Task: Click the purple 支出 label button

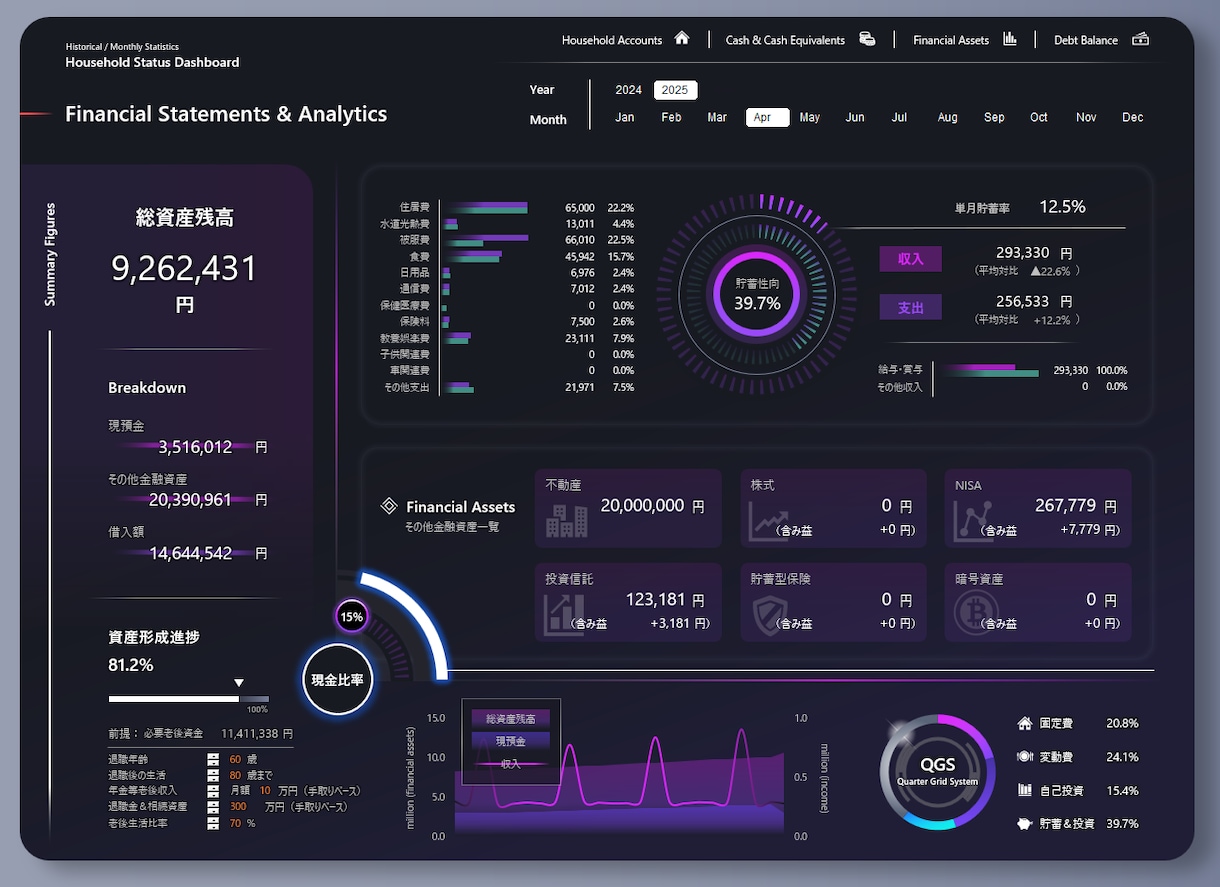Action: (911, 307)
